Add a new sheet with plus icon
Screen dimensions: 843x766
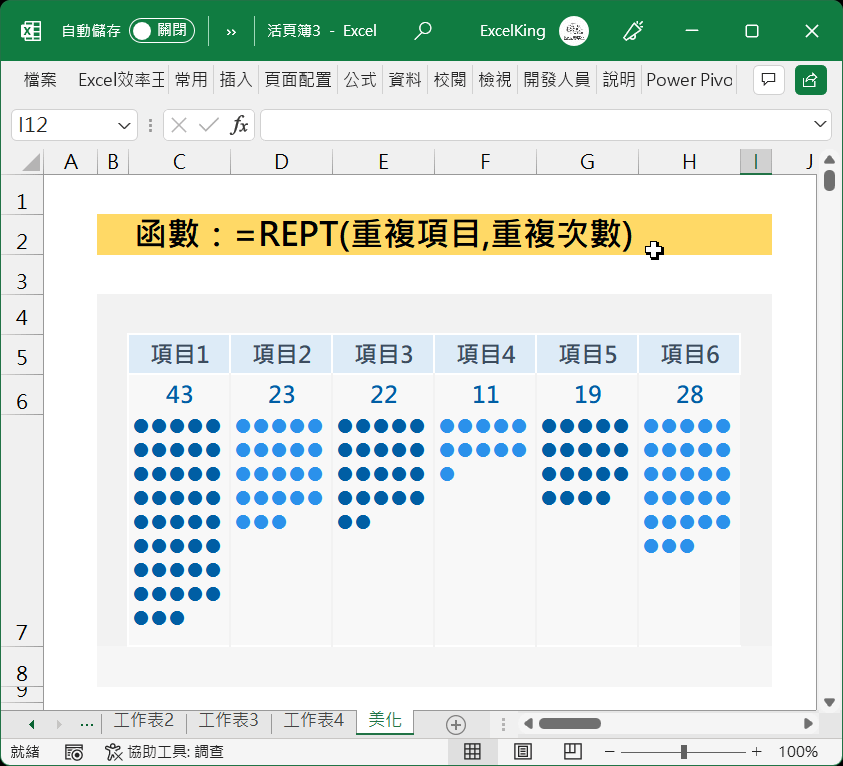coord(456,724)
